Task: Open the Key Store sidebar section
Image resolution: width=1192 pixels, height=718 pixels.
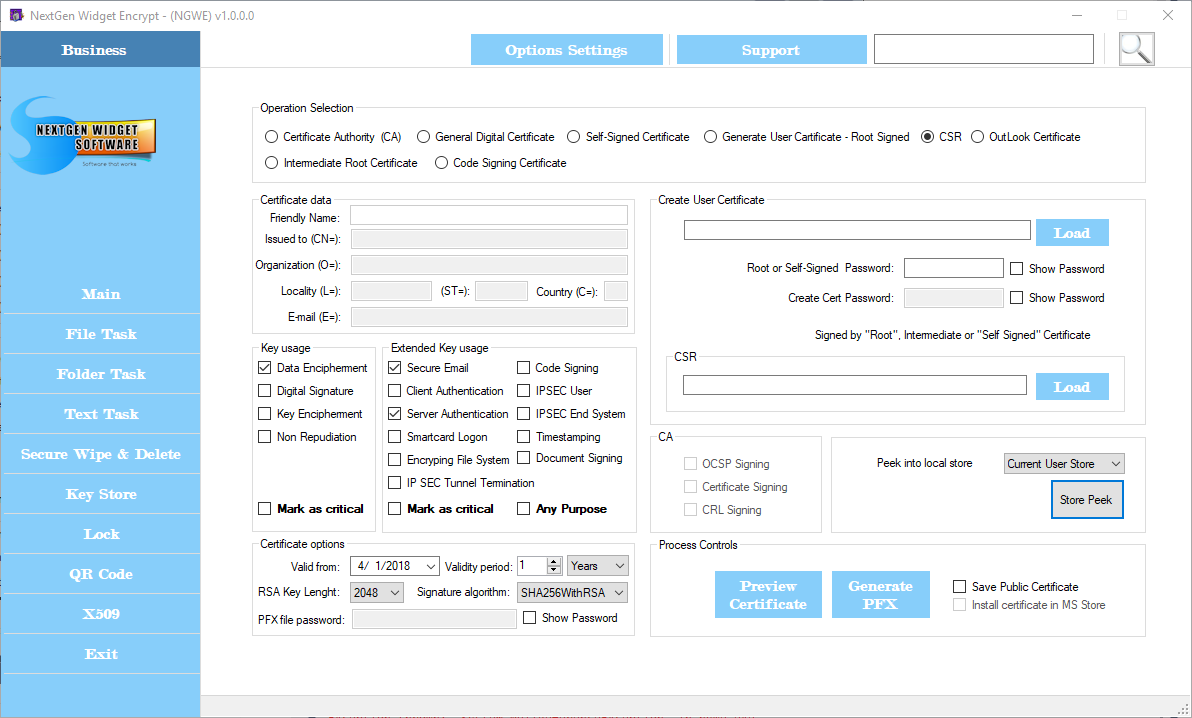Action: click(x=101, y=494)
